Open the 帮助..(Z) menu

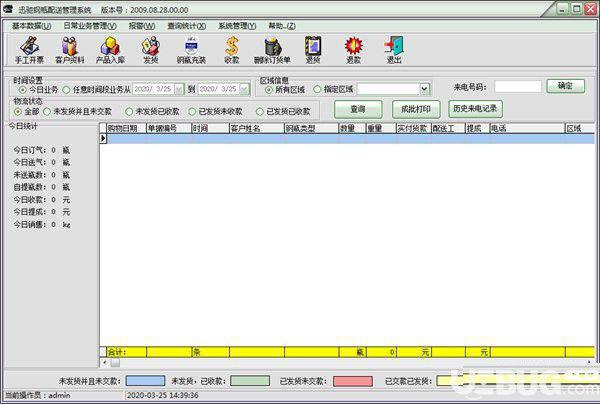coord(282,26)
